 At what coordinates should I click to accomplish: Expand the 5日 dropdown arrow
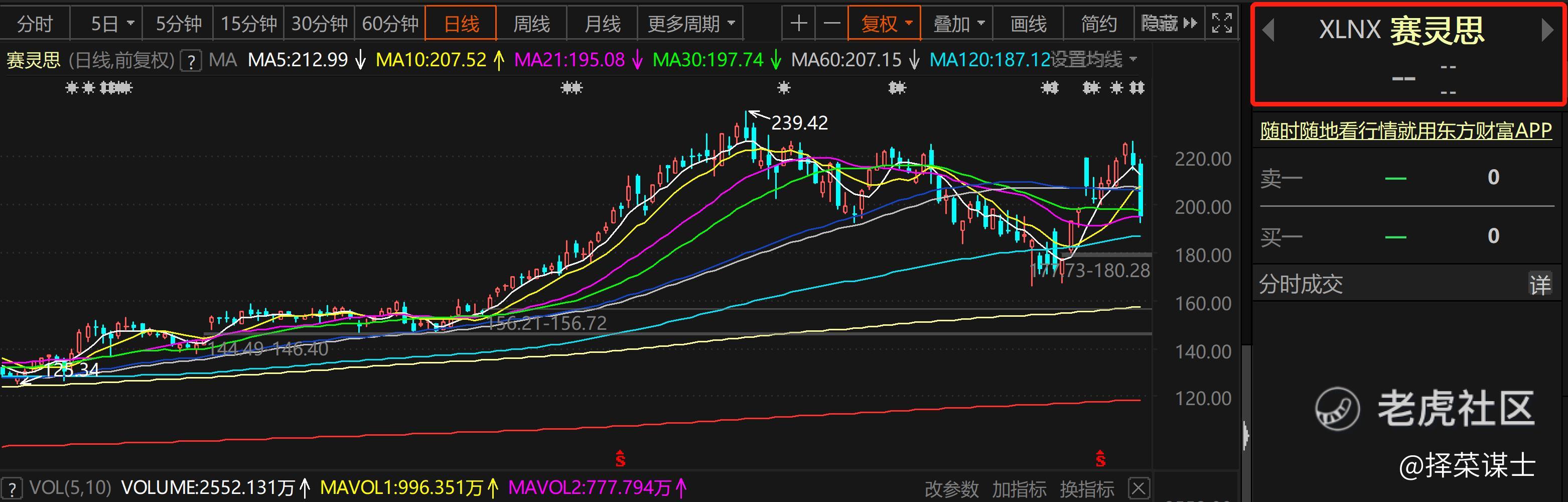click(130, 24)
